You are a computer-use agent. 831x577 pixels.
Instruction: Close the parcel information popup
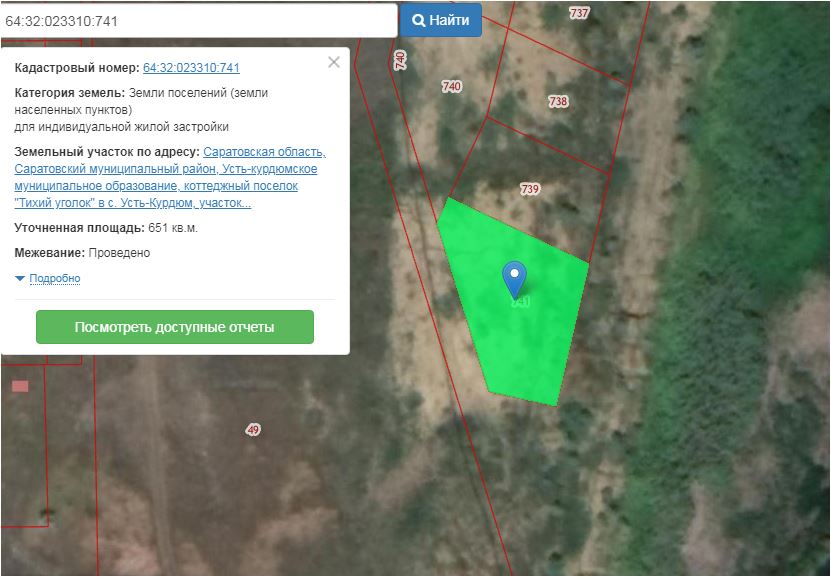click(334, 62)
